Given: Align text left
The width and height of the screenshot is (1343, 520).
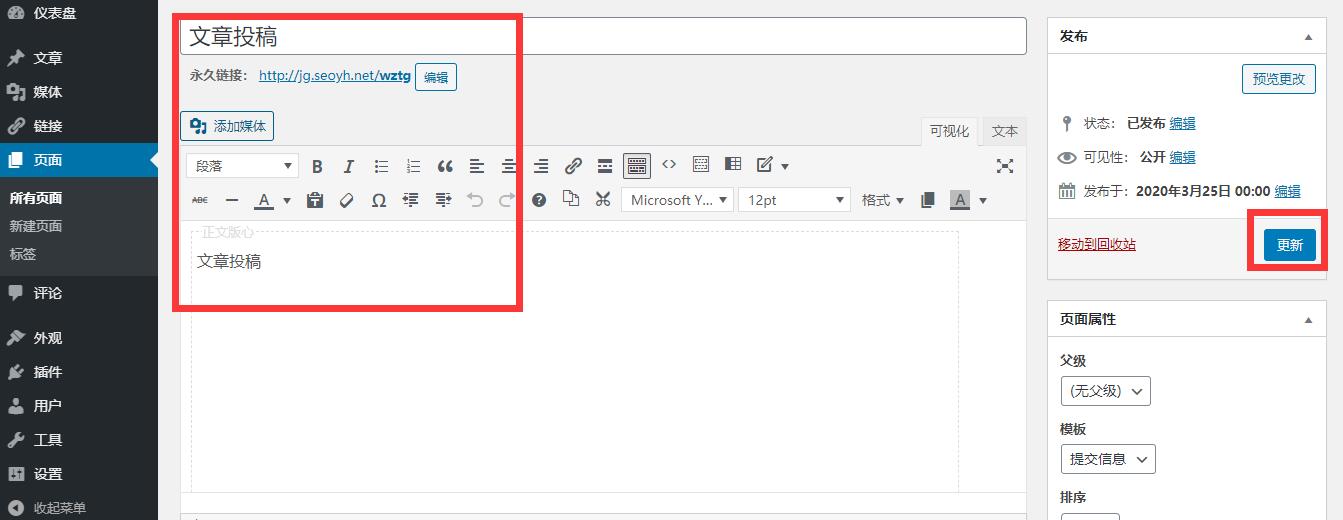Looking at the screenshot, I should pos(477,166).
